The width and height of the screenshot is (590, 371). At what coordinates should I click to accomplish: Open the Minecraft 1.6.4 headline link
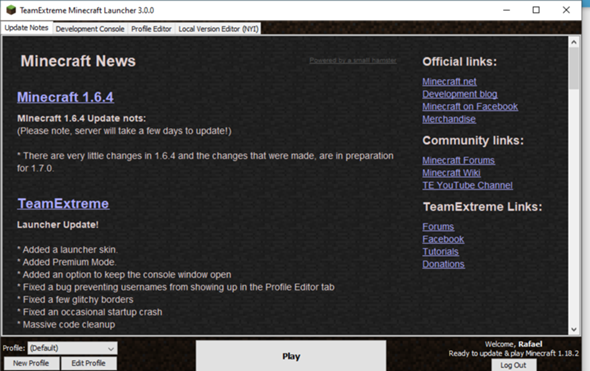click(65, 97)
